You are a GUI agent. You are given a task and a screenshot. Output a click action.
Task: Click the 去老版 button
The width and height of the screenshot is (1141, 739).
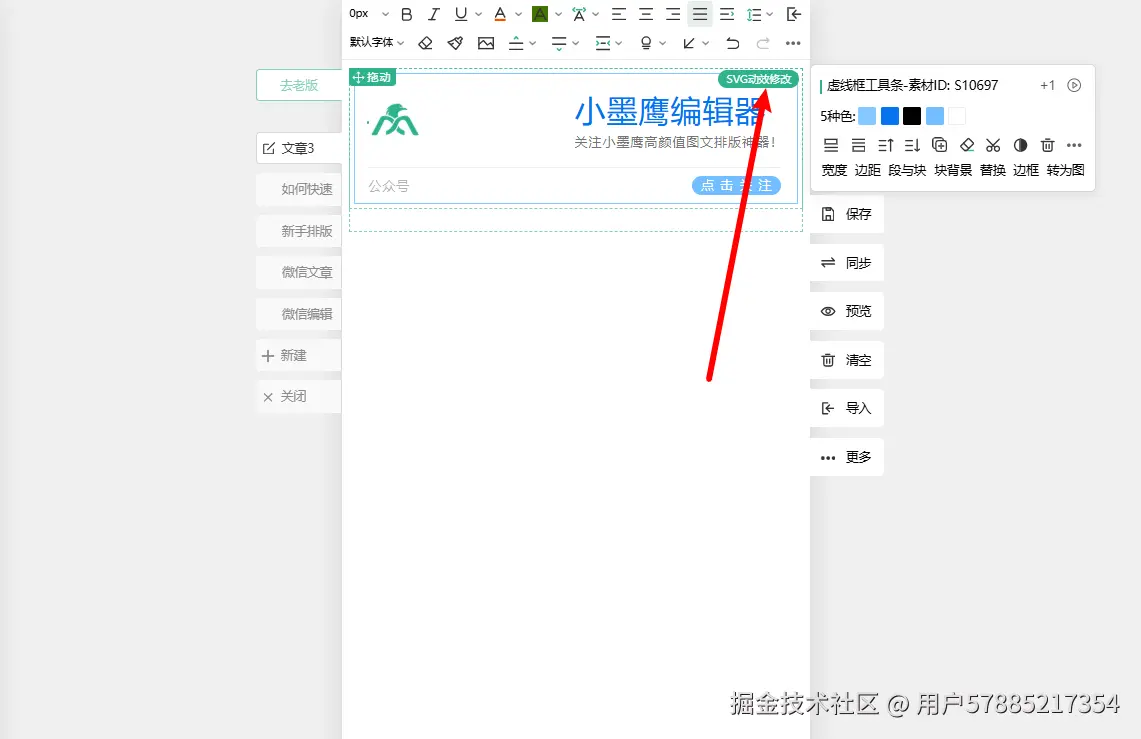click(x=299, y=85)
